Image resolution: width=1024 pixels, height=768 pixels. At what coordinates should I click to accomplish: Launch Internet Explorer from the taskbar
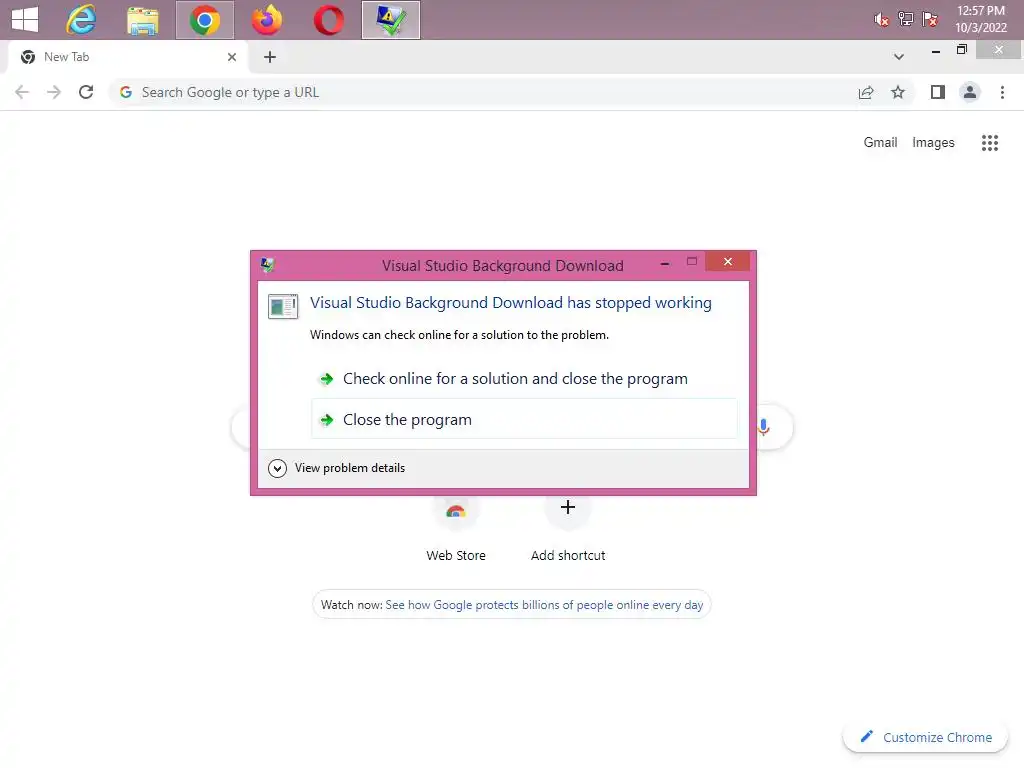81,20
